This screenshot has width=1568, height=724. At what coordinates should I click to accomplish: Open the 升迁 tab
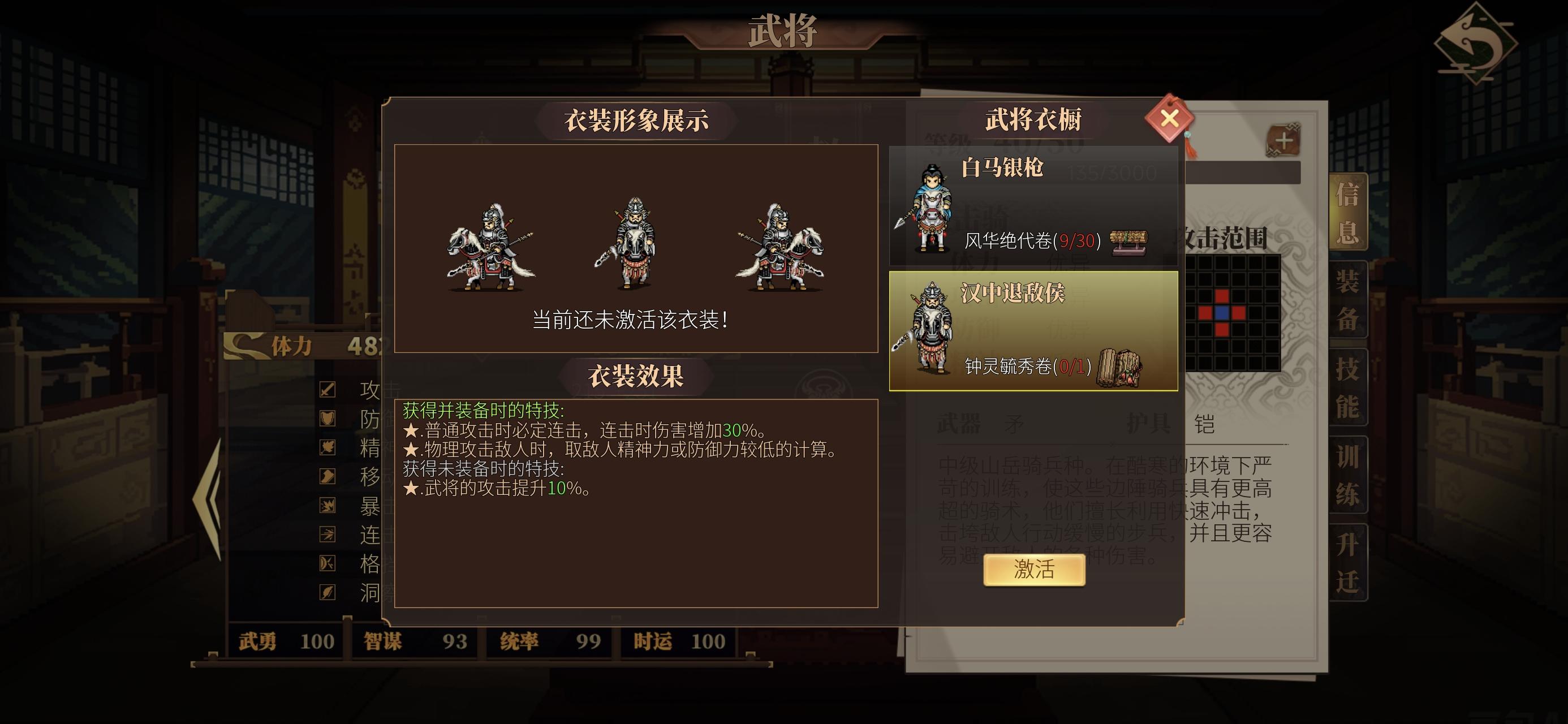(1347, 562)
